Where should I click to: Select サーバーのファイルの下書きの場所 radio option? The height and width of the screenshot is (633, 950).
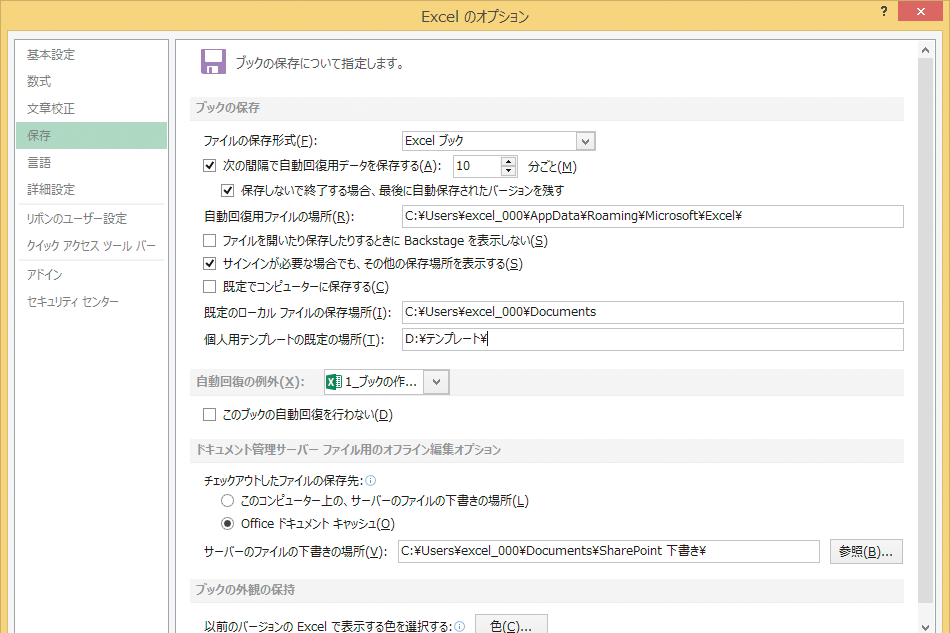[x=227, y=501]
